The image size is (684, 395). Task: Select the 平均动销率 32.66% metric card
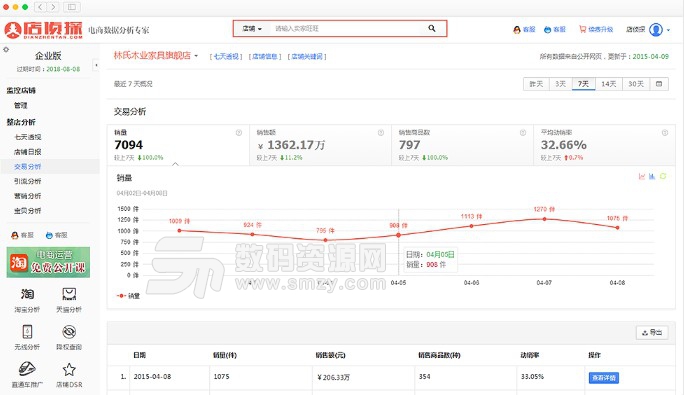point(605,145)
